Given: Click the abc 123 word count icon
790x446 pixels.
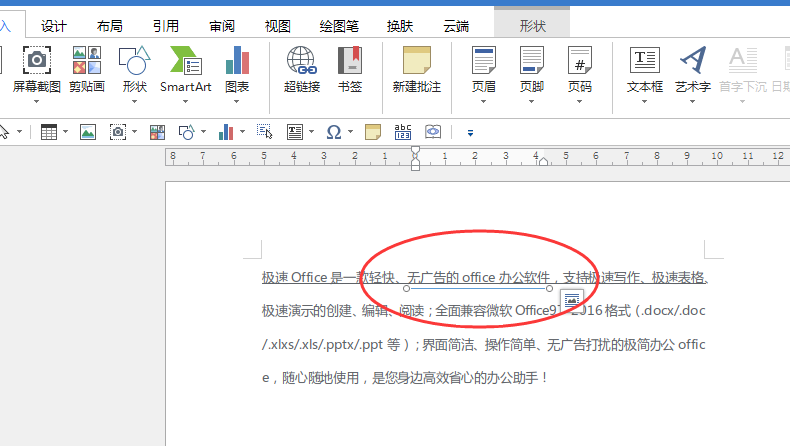Looking at the screenshot, I should 403,132.
